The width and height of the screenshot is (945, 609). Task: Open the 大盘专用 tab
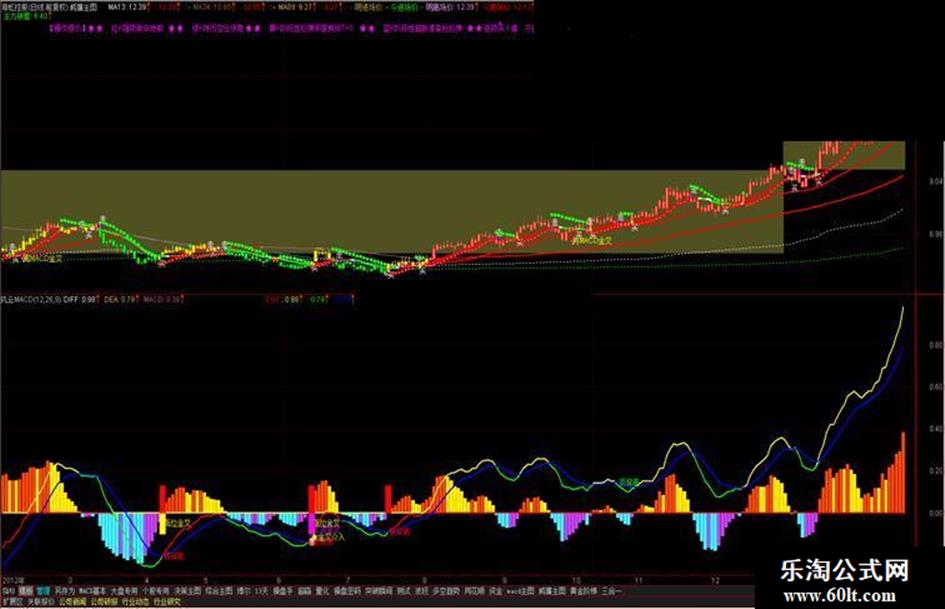(124, 592)
